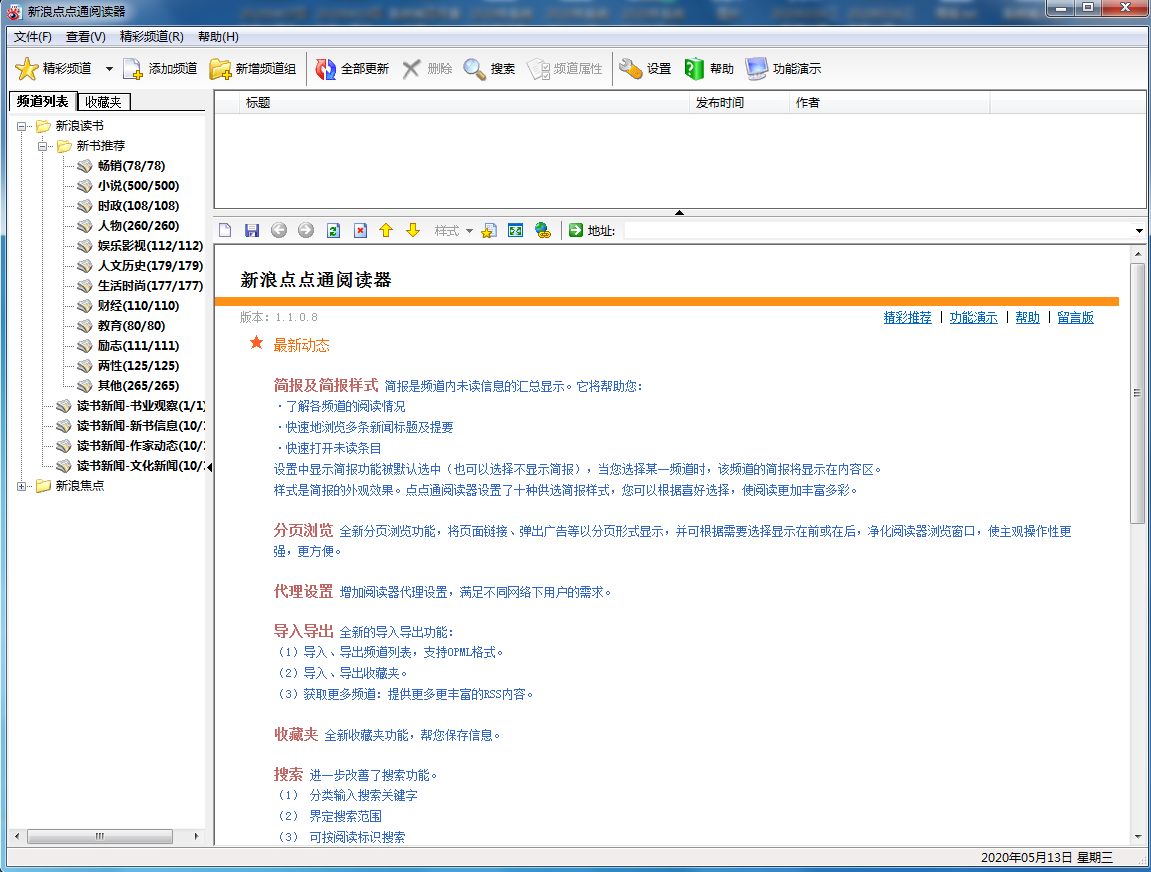Select 读书新闻-文化新闻 channel
Image resolution: width=1151 pixels, height=872 pixels.
[x=140, y=465]
